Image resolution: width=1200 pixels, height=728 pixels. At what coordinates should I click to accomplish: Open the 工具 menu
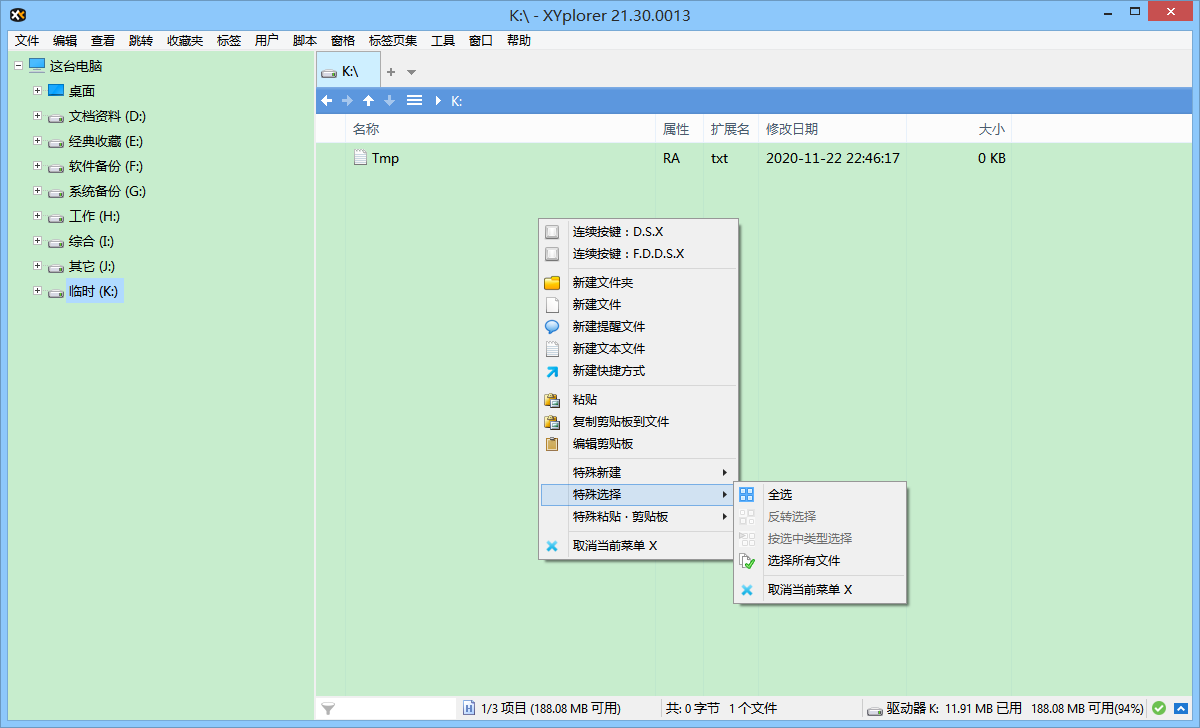[x=442, y=40]
